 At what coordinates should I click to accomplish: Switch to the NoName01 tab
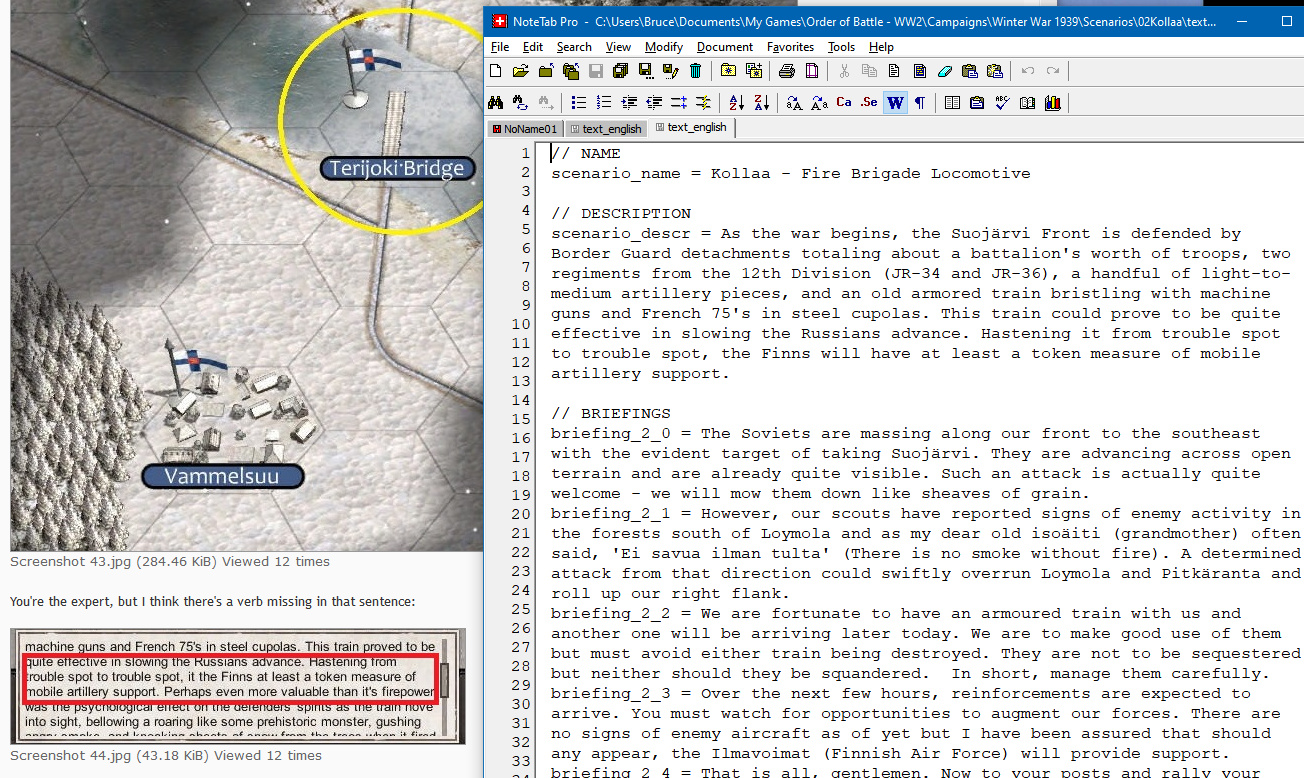[525, 128]
